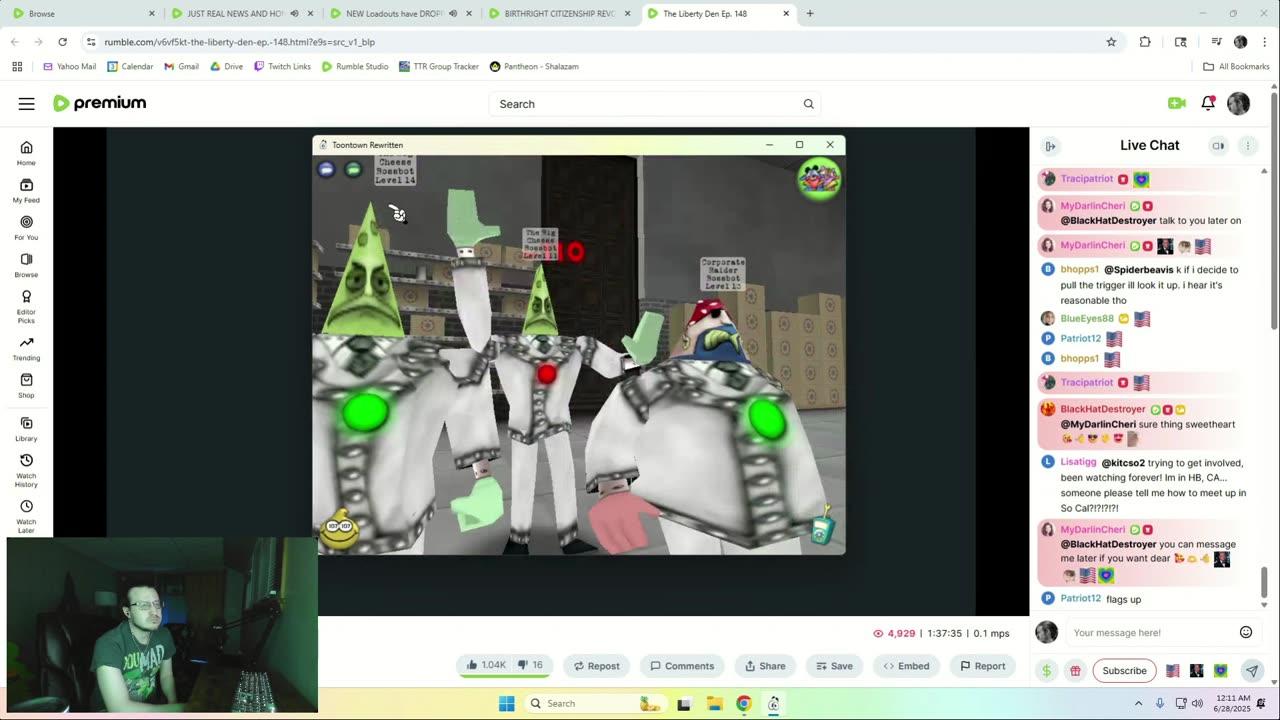The width and height of the screenshot is (1280, 720).
Task: Open Browse in Rumble sidebar
Action: click(26, 265)
